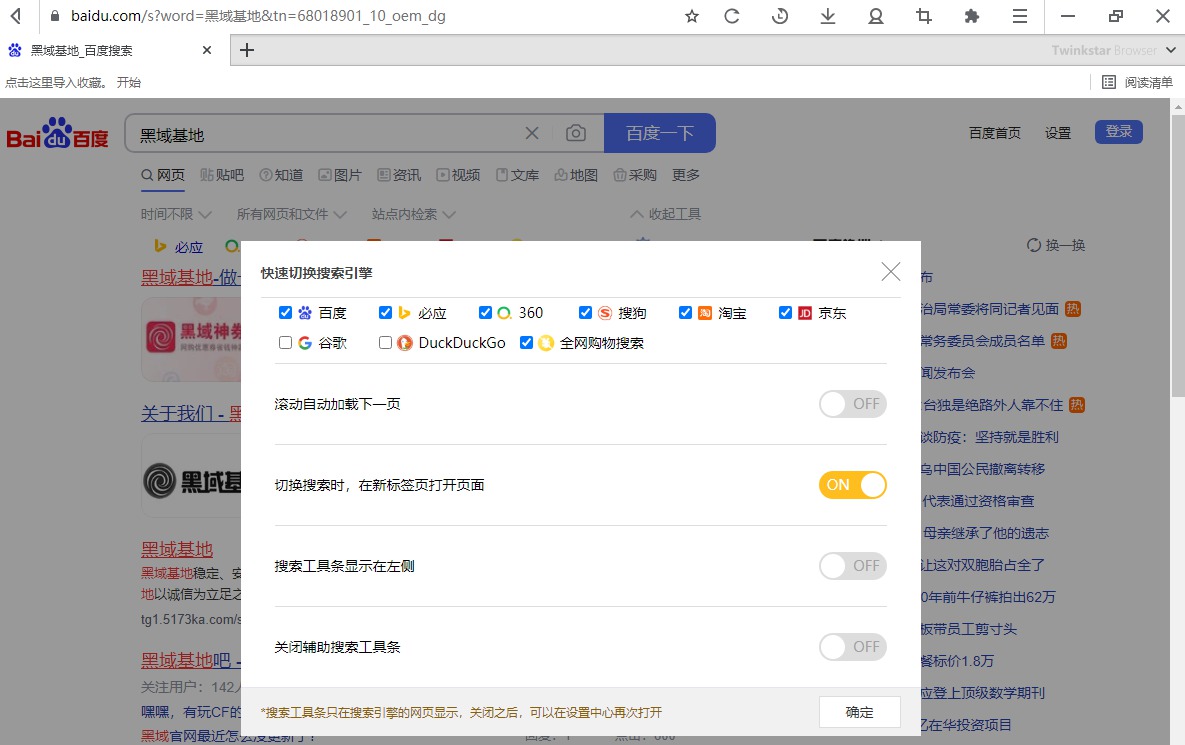This screenshot has width=1185, height=745.
Task: Switch to the 贴吧 tab
Action: tap(222, 175)
